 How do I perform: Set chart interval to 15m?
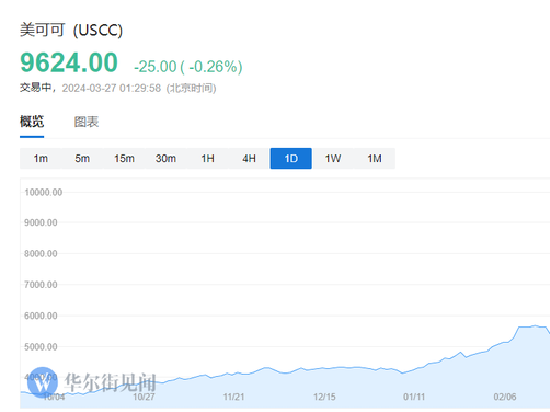pyautogui.click(x=124, y=158)
